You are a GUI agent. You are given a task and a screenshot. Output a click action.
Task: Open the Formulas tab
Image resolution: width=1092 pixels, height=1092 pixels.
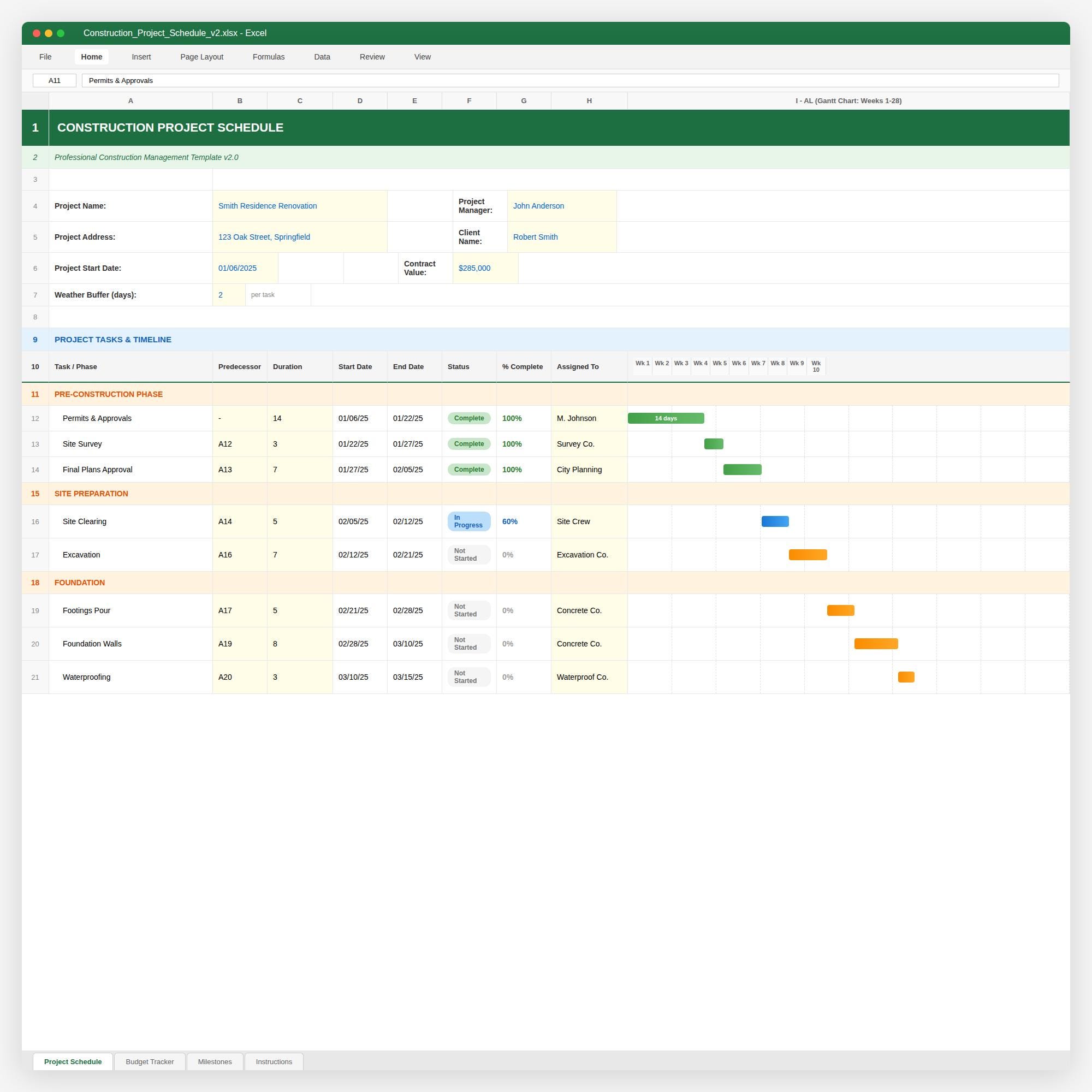click(269, 57)
